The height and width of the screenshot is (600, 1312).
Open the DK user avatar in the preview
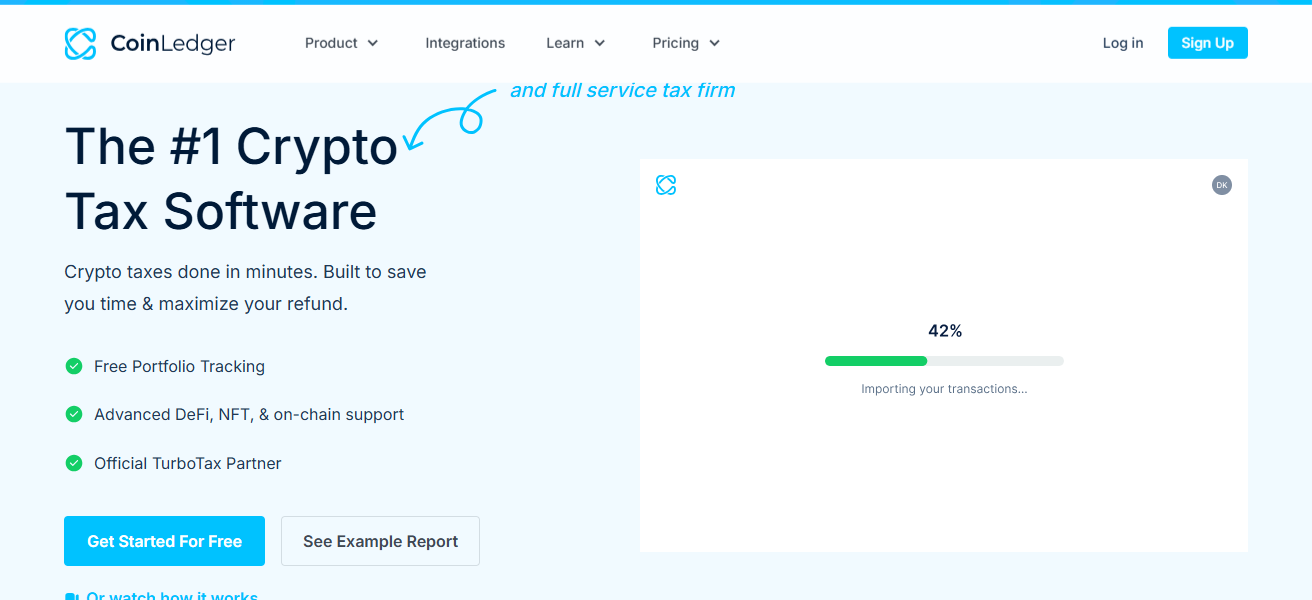(1221, 185)
